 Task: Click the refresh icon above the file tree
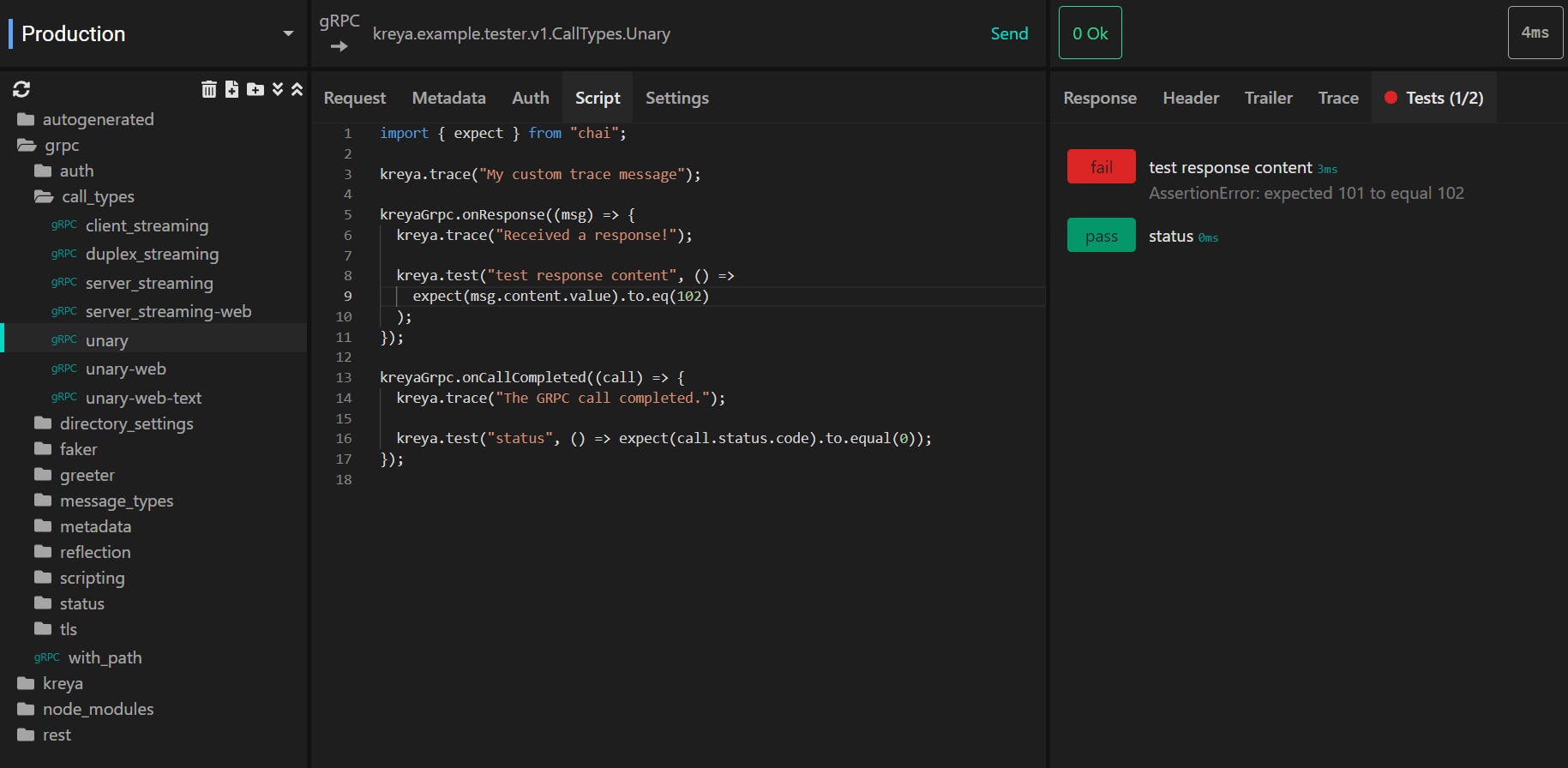21,89
